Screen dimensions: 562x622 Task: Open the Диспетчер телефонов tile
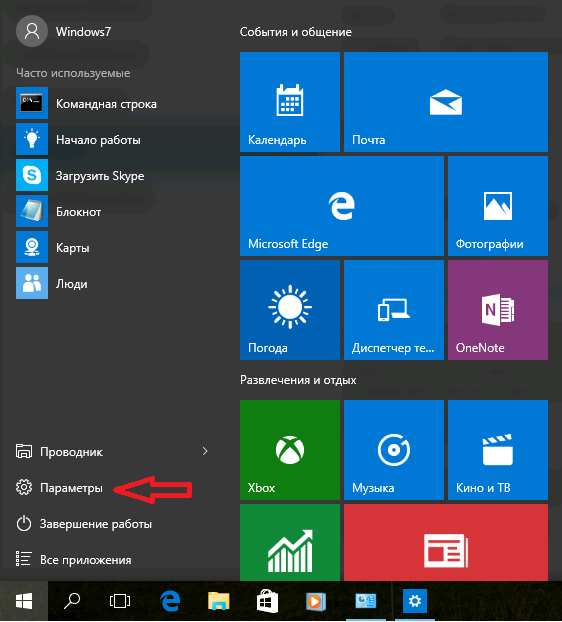[x=393, y=310]
